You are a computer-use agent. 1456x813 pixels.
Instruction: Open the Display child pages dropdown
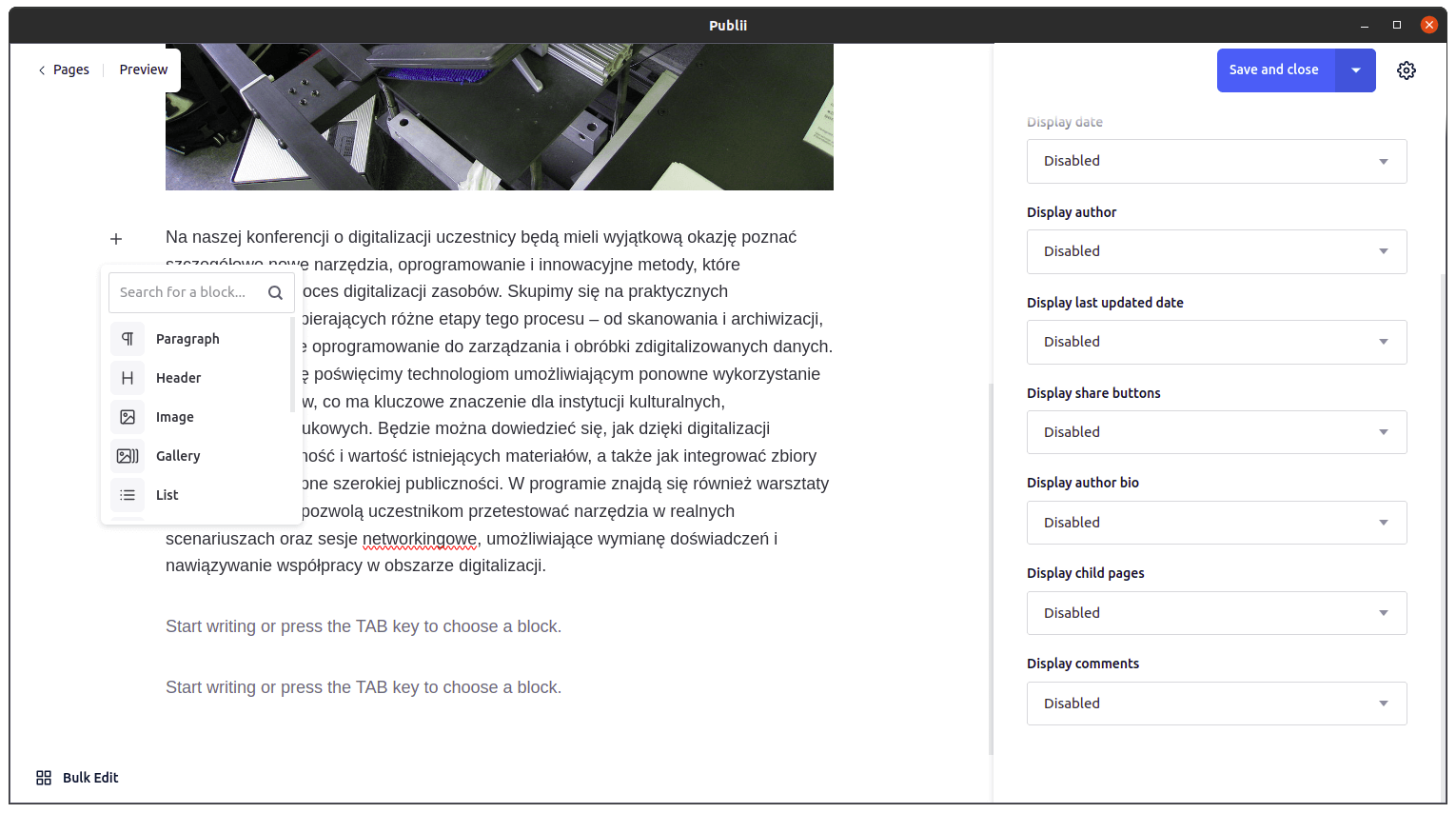[x=1216, y=613]
